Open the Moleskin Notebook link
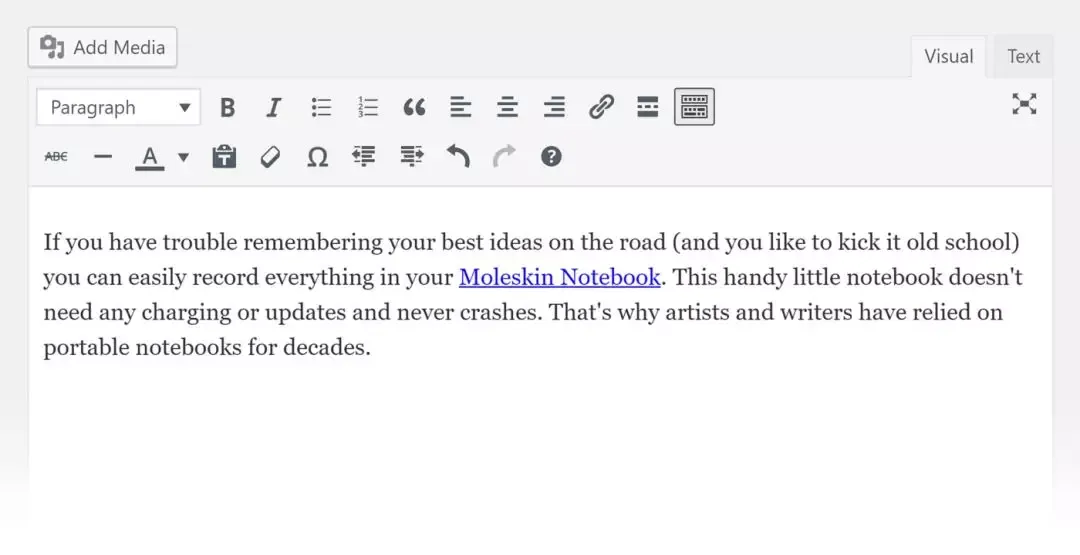 pos(559,277)
